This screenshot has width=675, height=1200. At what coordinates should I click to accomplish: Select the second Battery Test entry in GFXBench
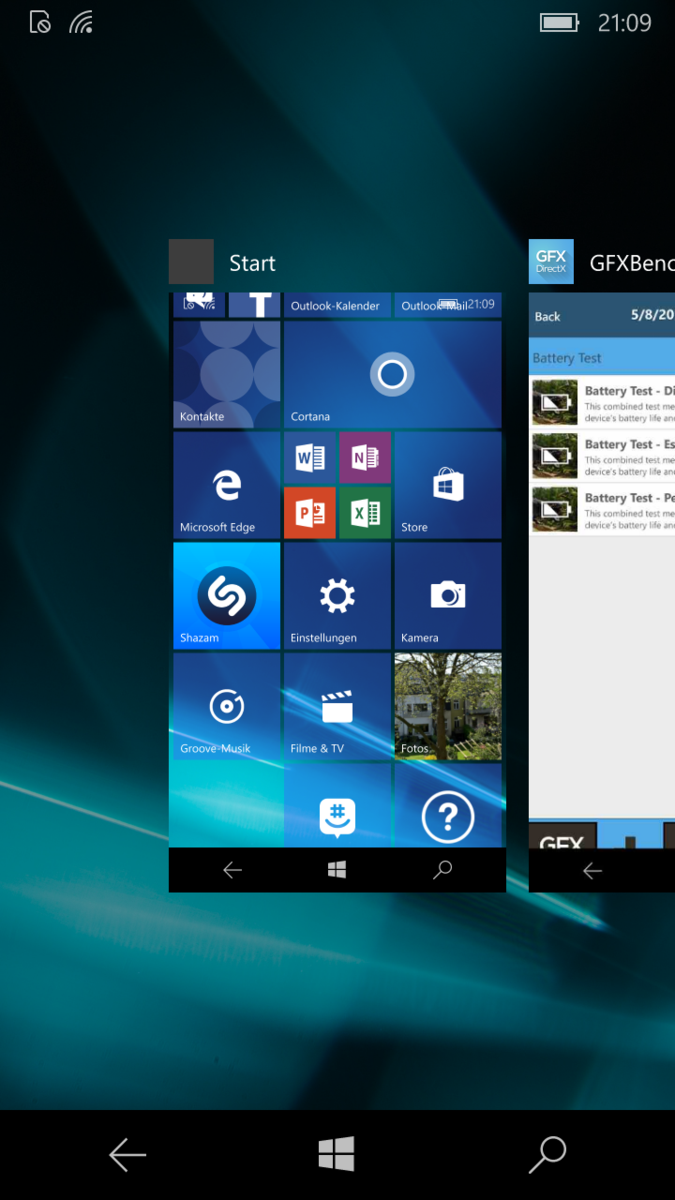pyautogui.click(x=602, y=455)
